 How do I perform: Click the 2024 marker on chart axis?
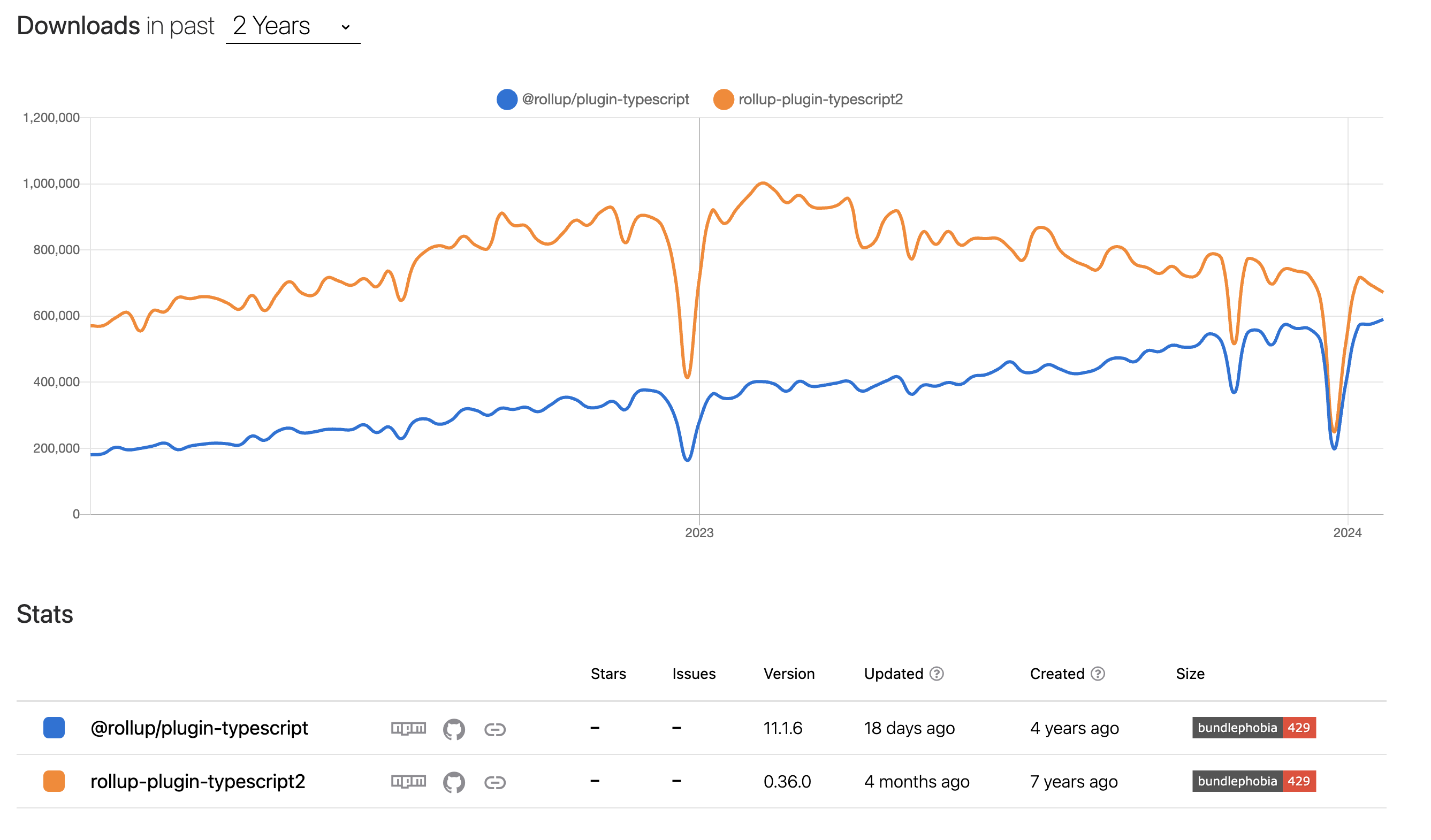coord(1347,532)
